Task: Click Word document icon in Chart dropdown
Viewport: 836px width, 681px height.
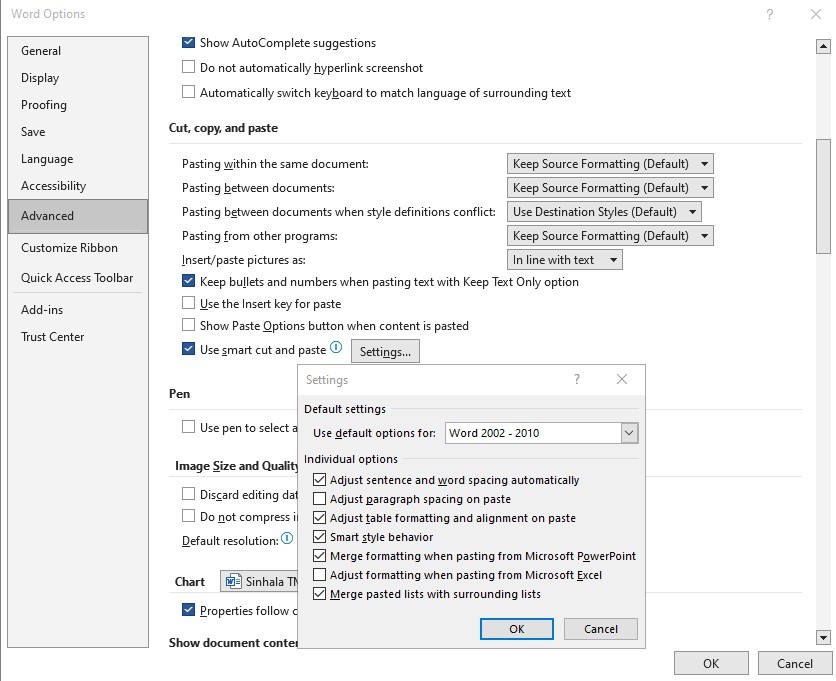Action: (232, 581)
